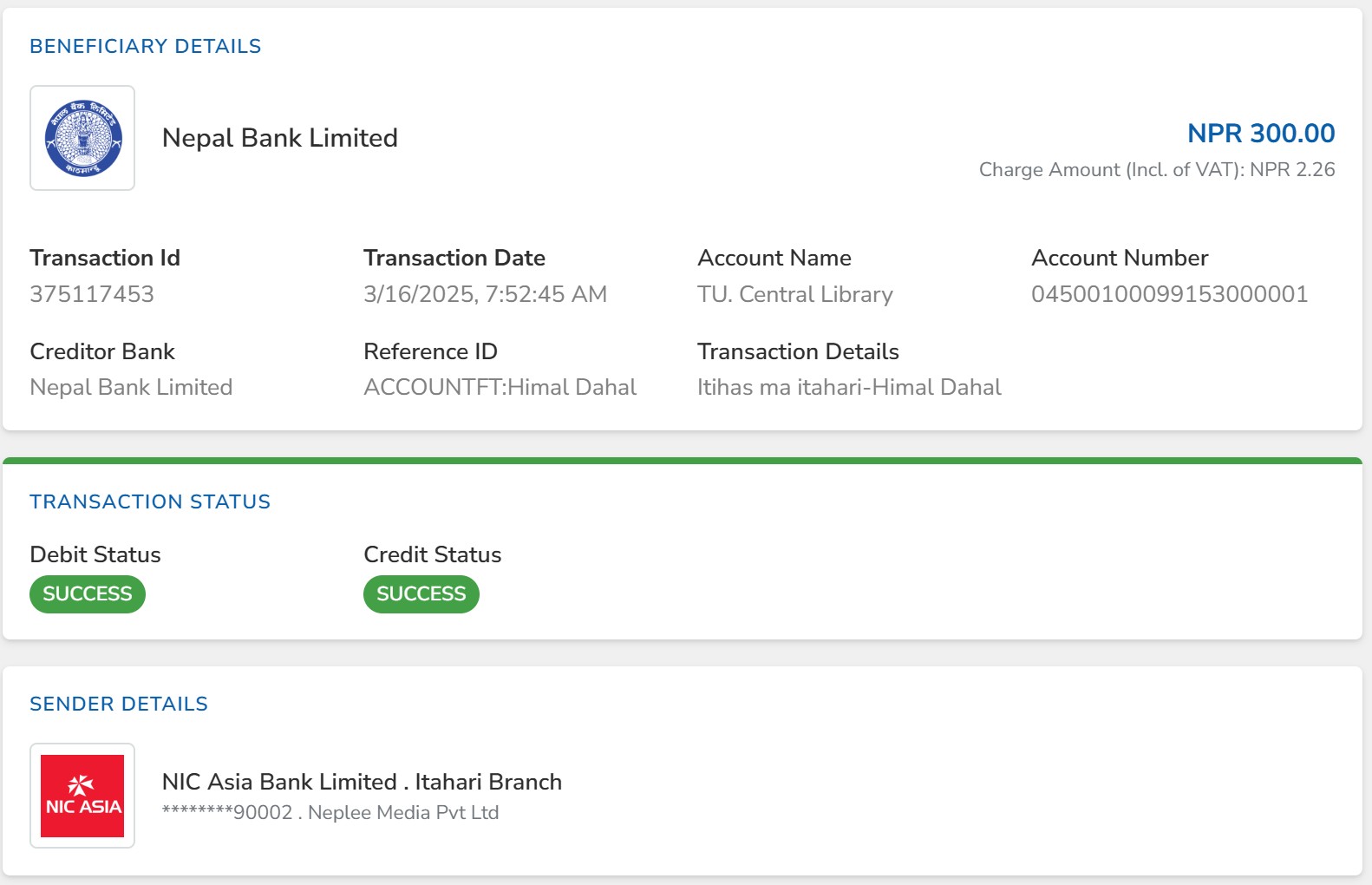The width and height of the screenshot is (1372, 885).
Task: Click the Credit Status label
Action: [433, 555]
